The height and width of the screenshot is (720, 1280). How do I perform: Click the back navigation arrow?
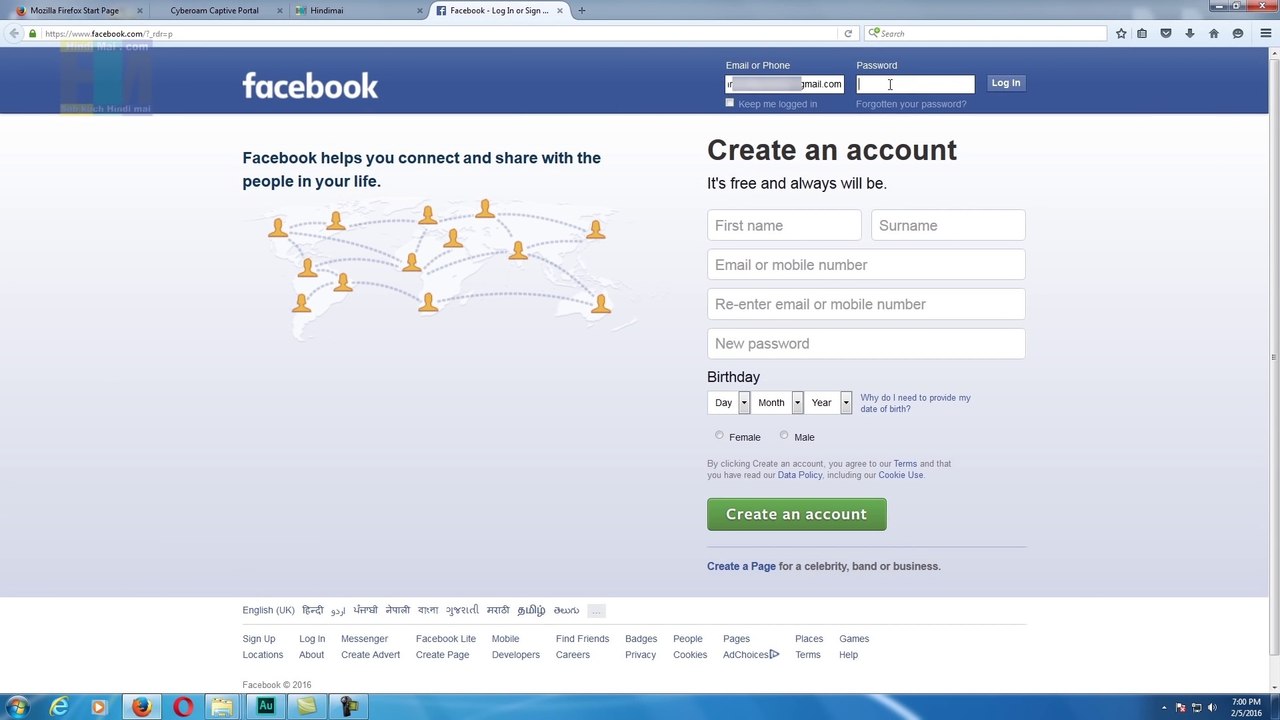pos(14,33)
